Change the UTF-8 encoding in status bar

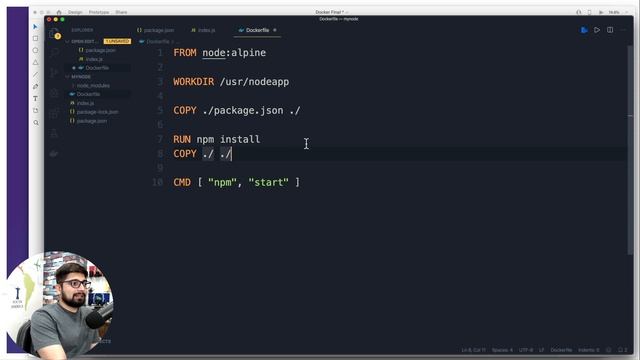click(526, 350)
